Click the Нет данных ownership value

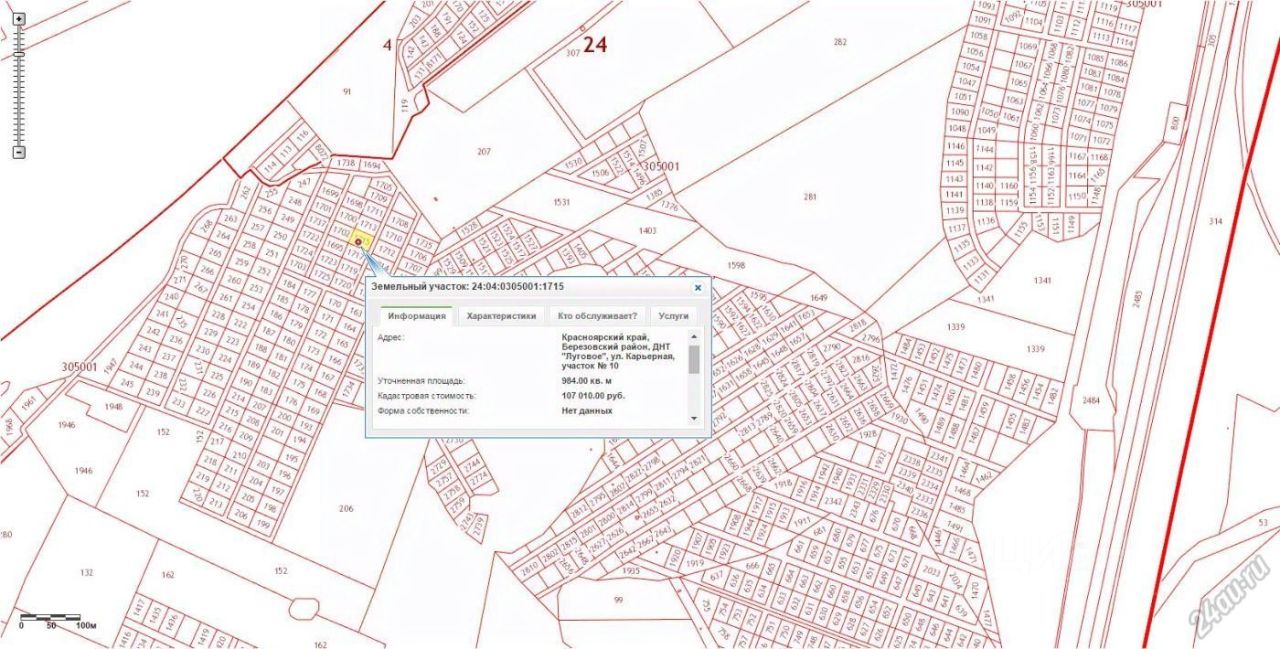587,411
